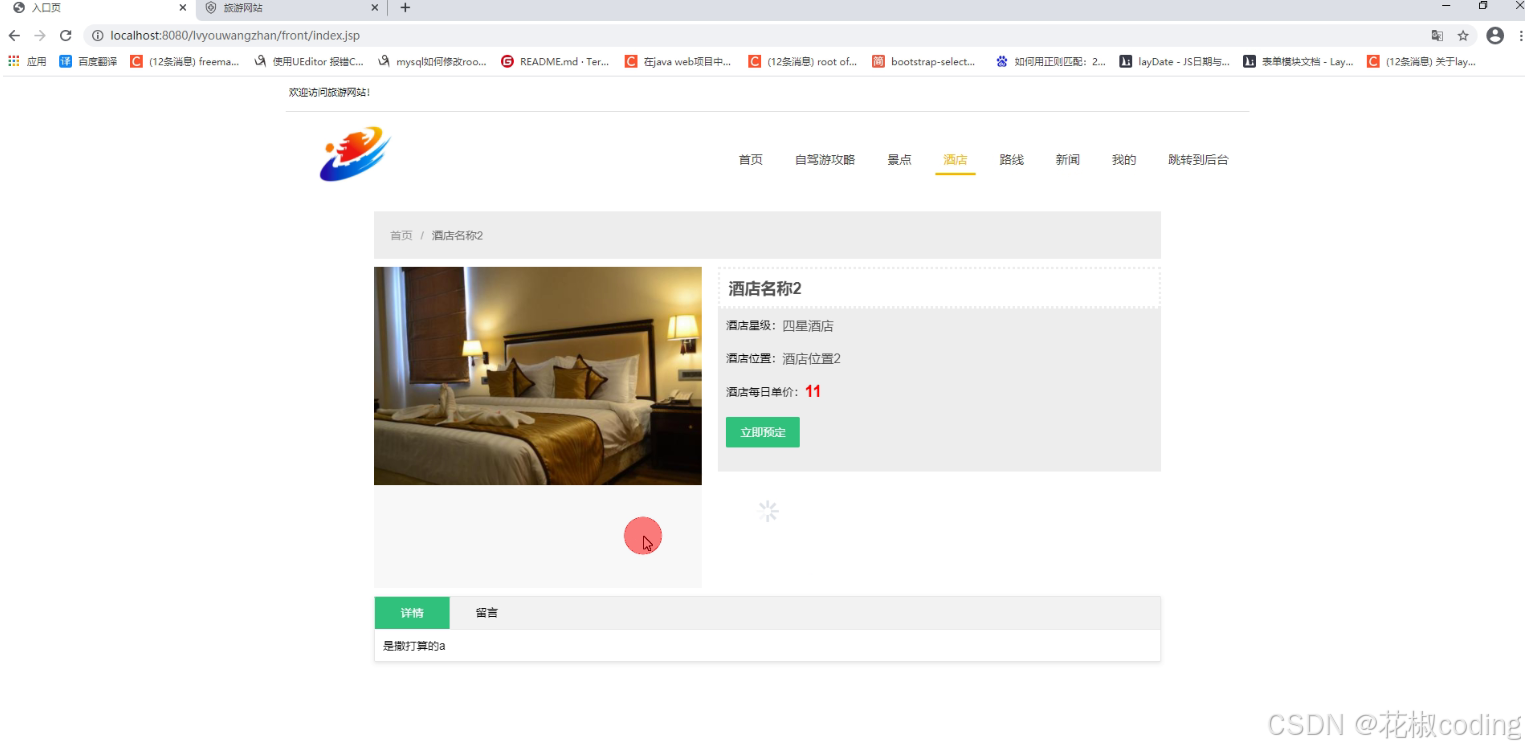
Task: Go to 首页 in the navigation menu
Action: tap(751, 160)
